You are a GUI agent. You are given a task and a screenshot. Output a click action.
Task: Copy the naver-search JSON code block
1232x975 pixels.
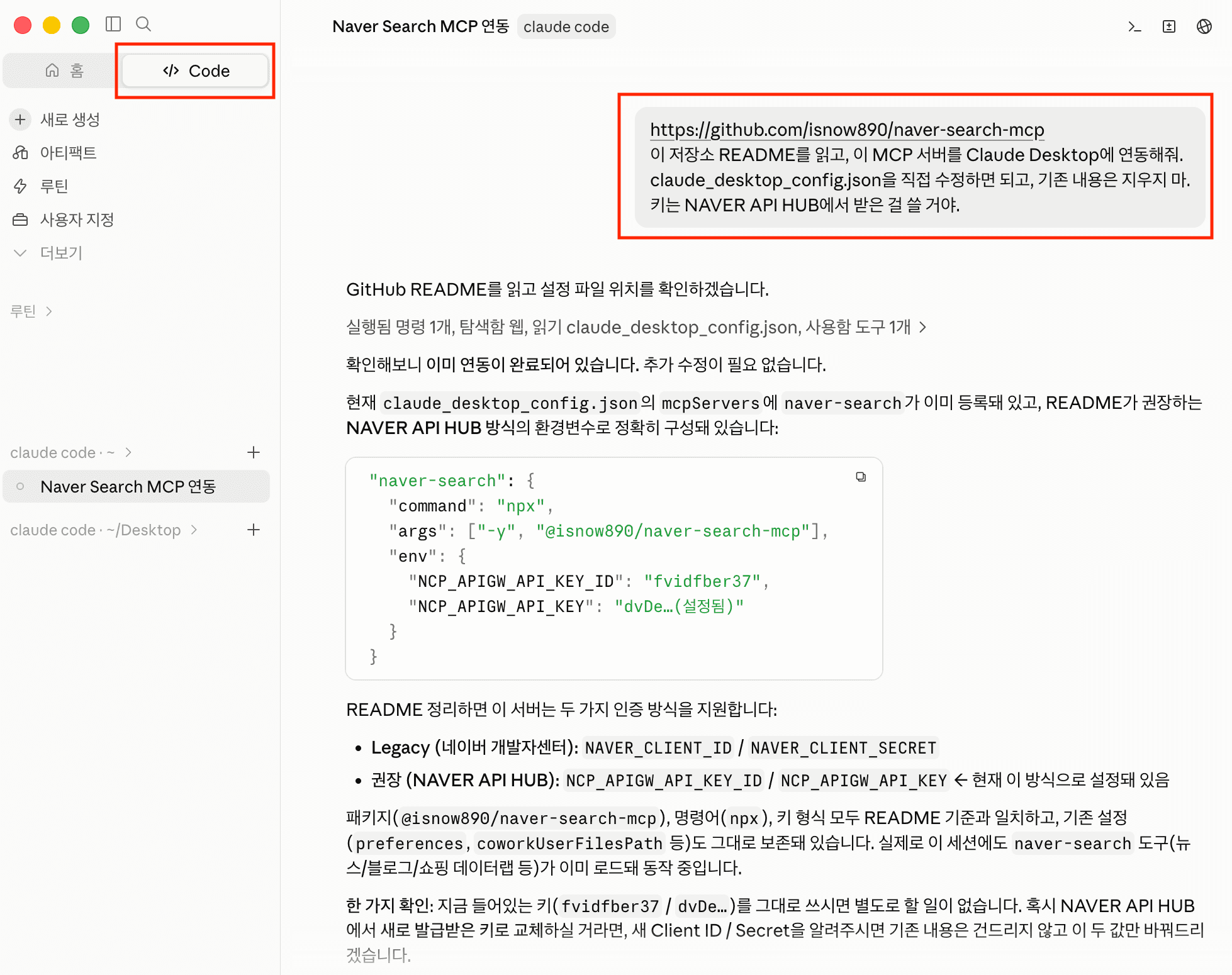pos(861,477)
